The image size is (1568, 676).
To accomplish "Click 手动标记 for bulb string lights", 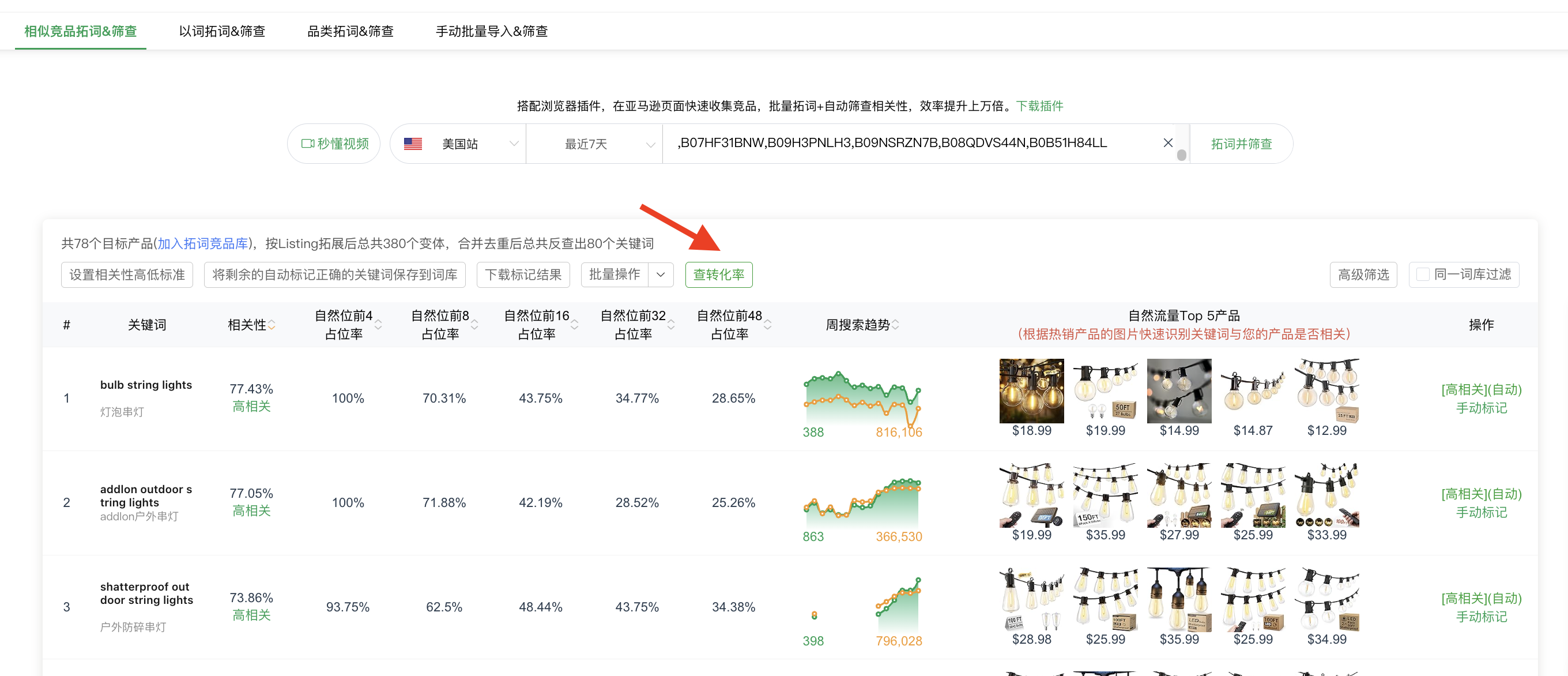I will 1481,407.
